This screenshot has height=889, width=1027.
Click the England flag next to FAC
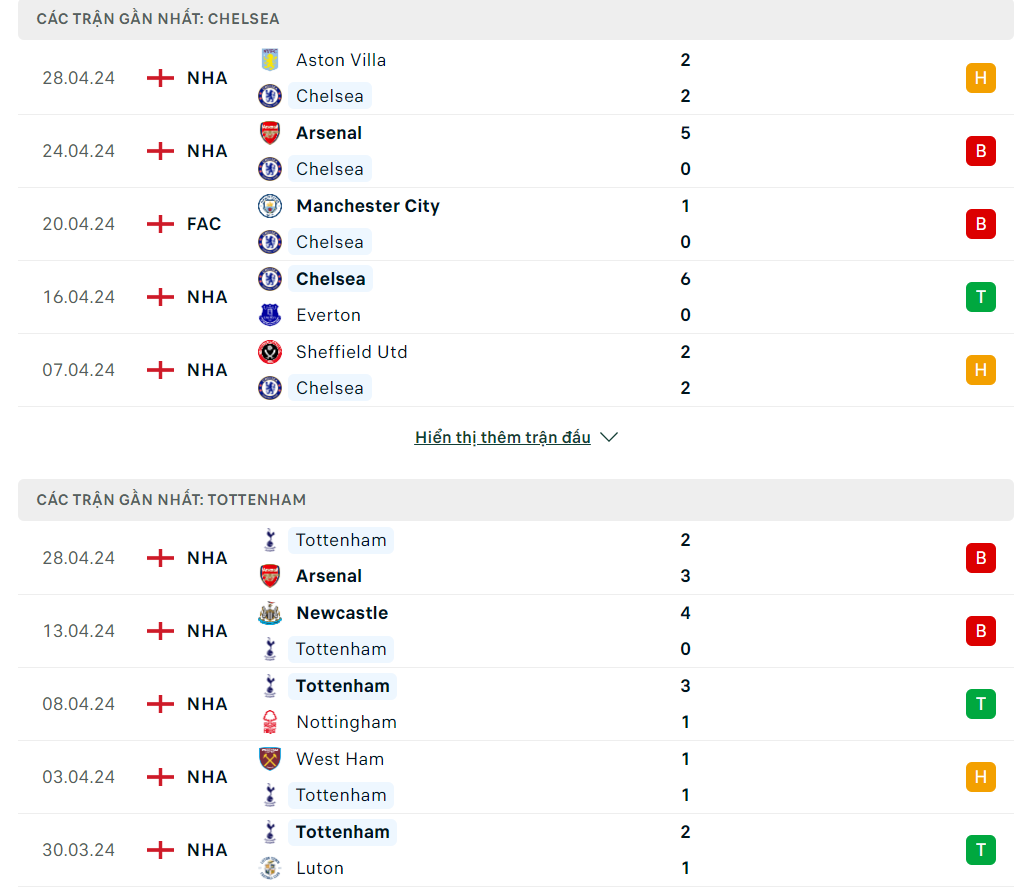click(x=160, y=224)
